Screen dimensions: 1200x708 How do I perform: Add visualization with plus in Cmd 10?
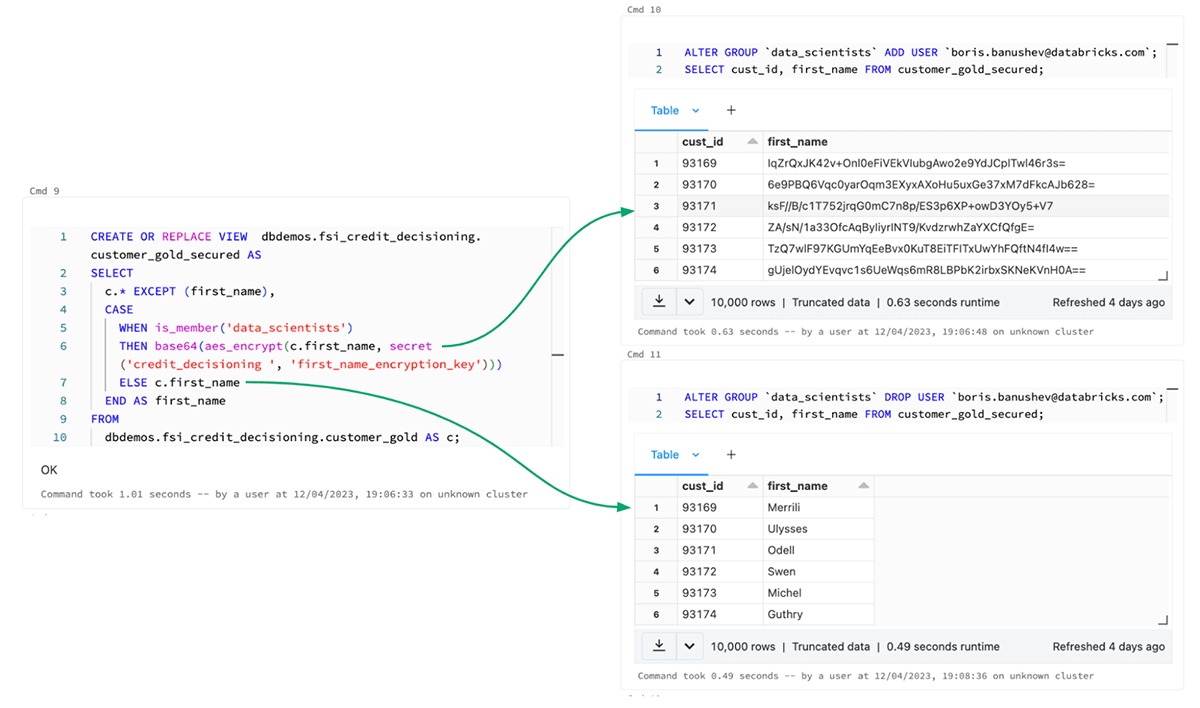[x=730, y=111]
